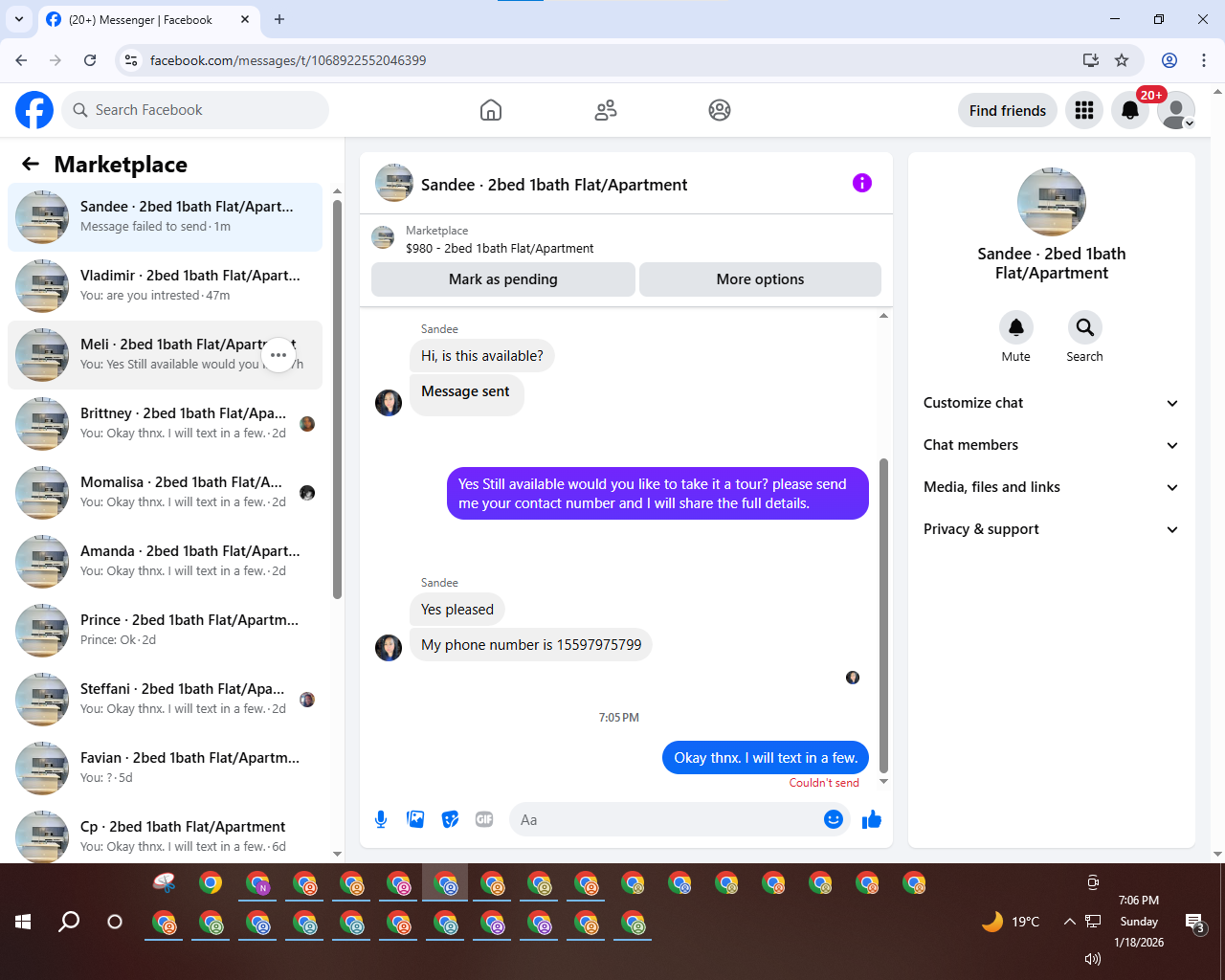
Task: Expand Chat members section
Action: coord(1052,445)
